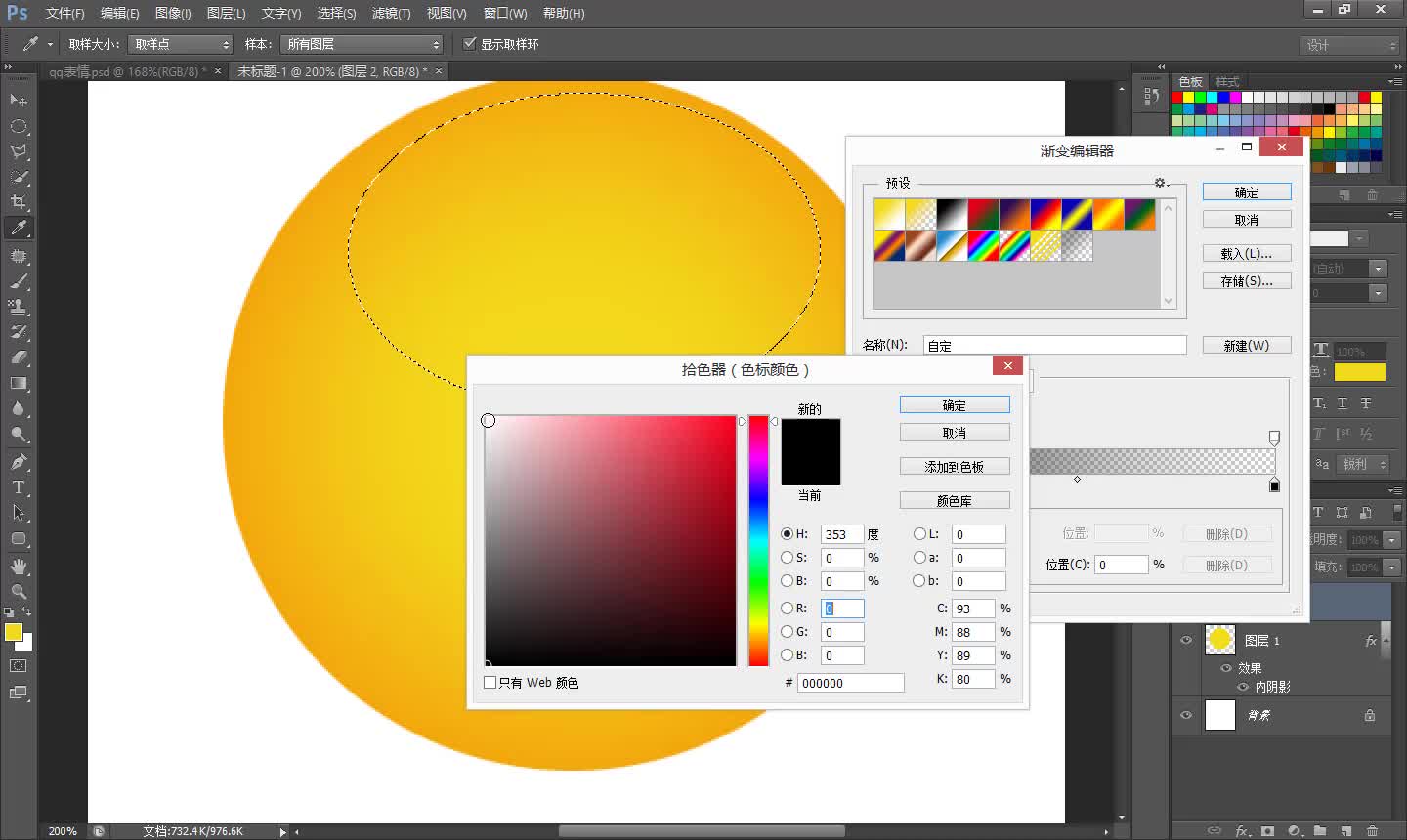Select the Eyedropper tool in the toolbar
The height and width of the screenshot is (840, 1407).
click(x=18, y=228)
